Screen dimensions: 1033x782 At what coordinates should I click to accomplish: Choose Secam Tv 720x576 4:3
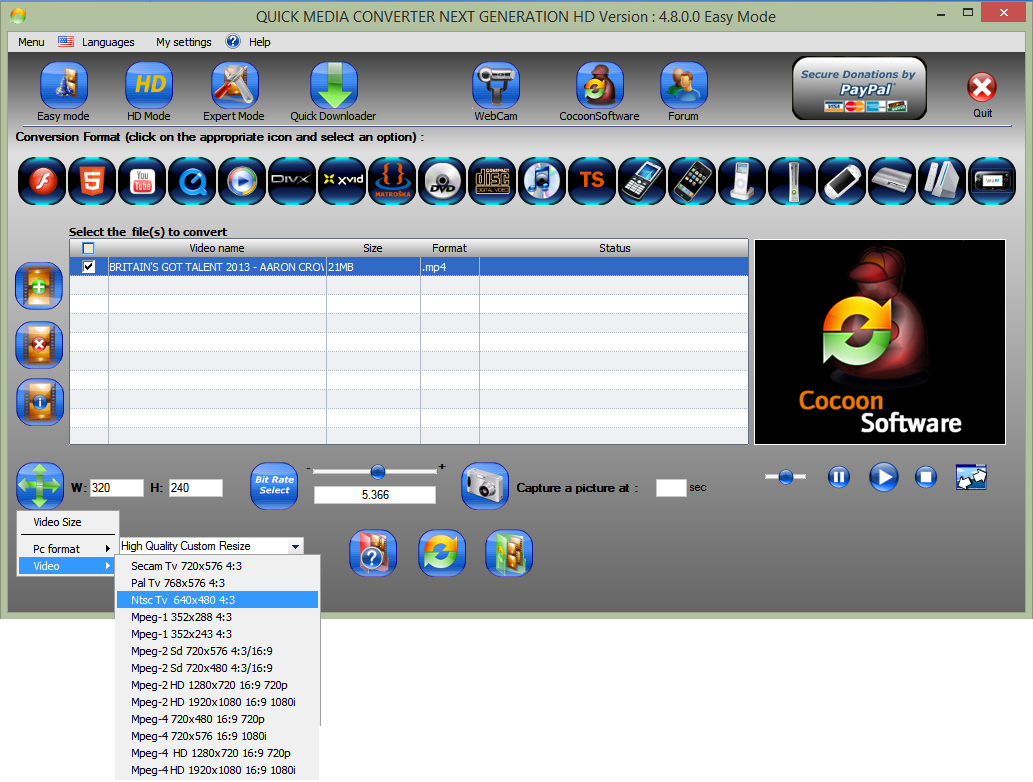pos(217,566)
